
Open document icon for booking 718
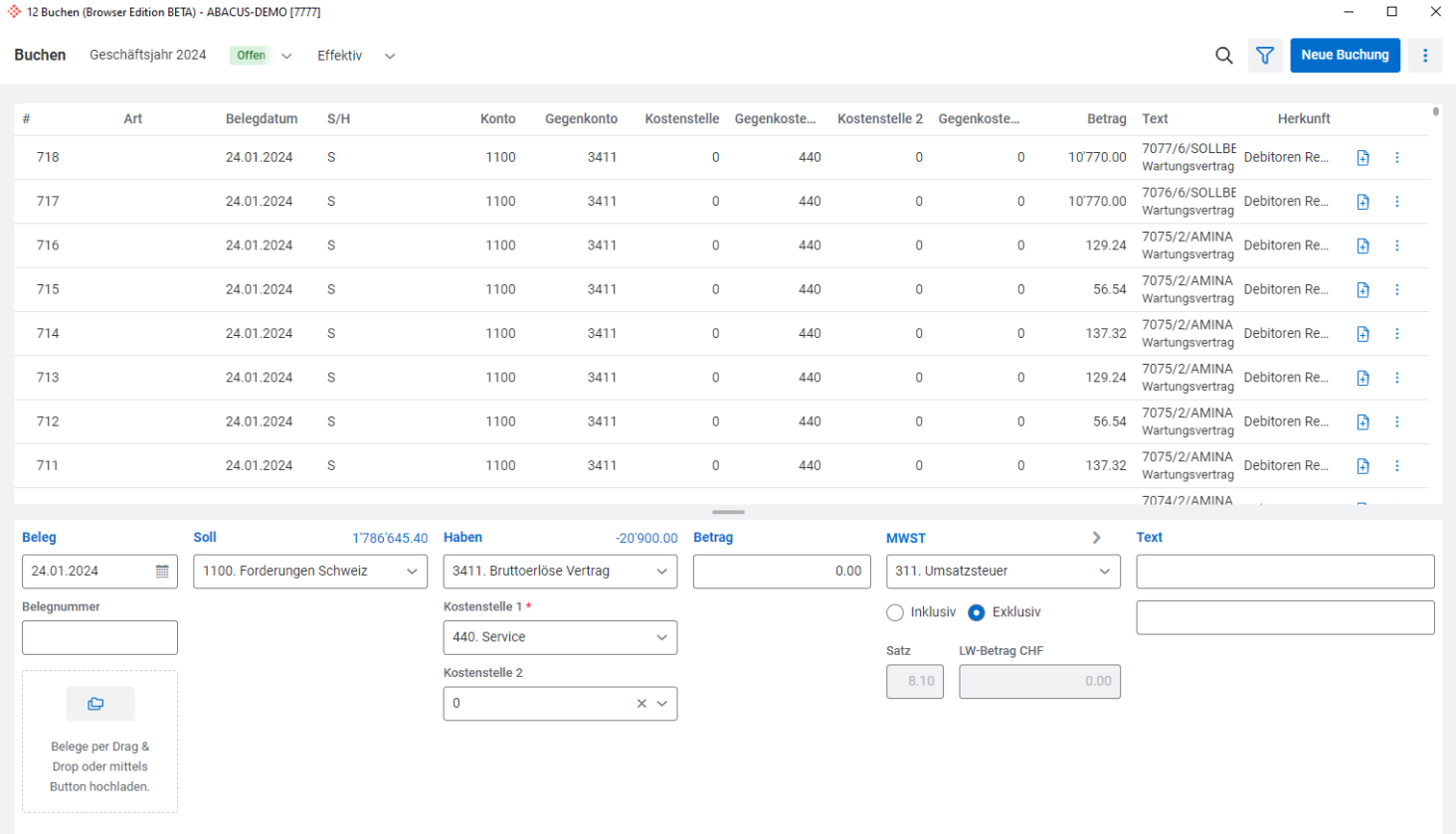[x=1363, y=158]
